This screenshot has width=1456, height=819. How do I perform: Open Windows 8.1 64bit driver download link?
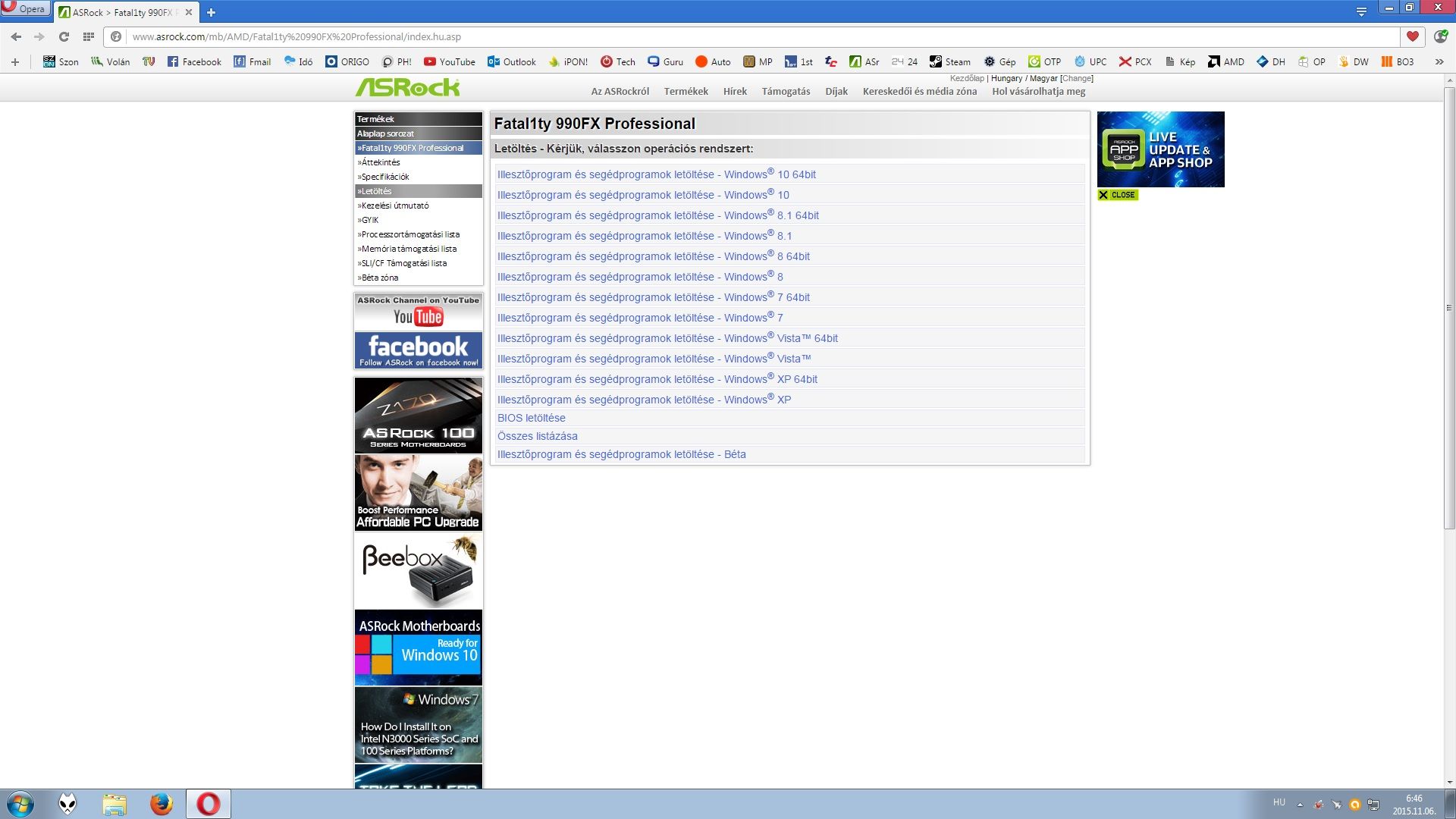click(657, 215)
